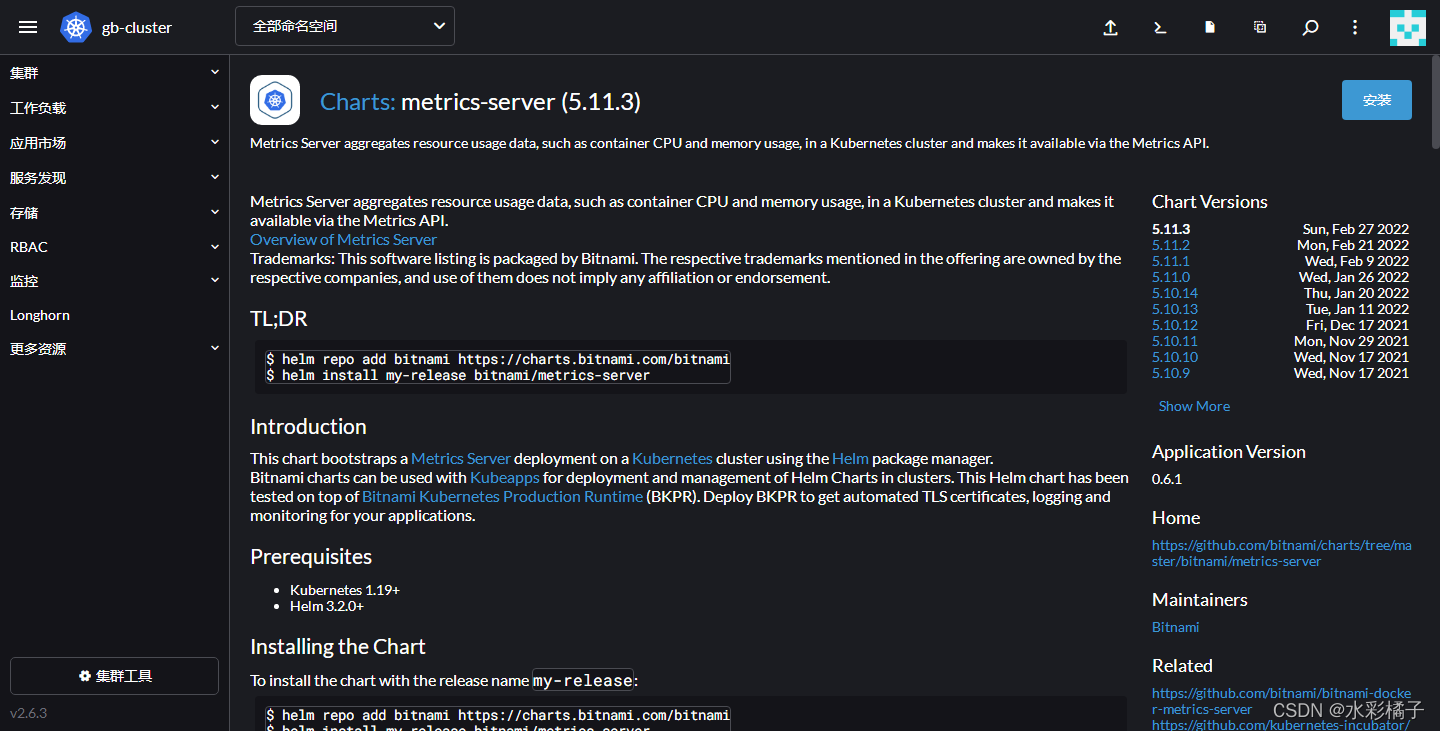
Task: Open the kubectl shell icon
Action: [x=1160, y=28]
